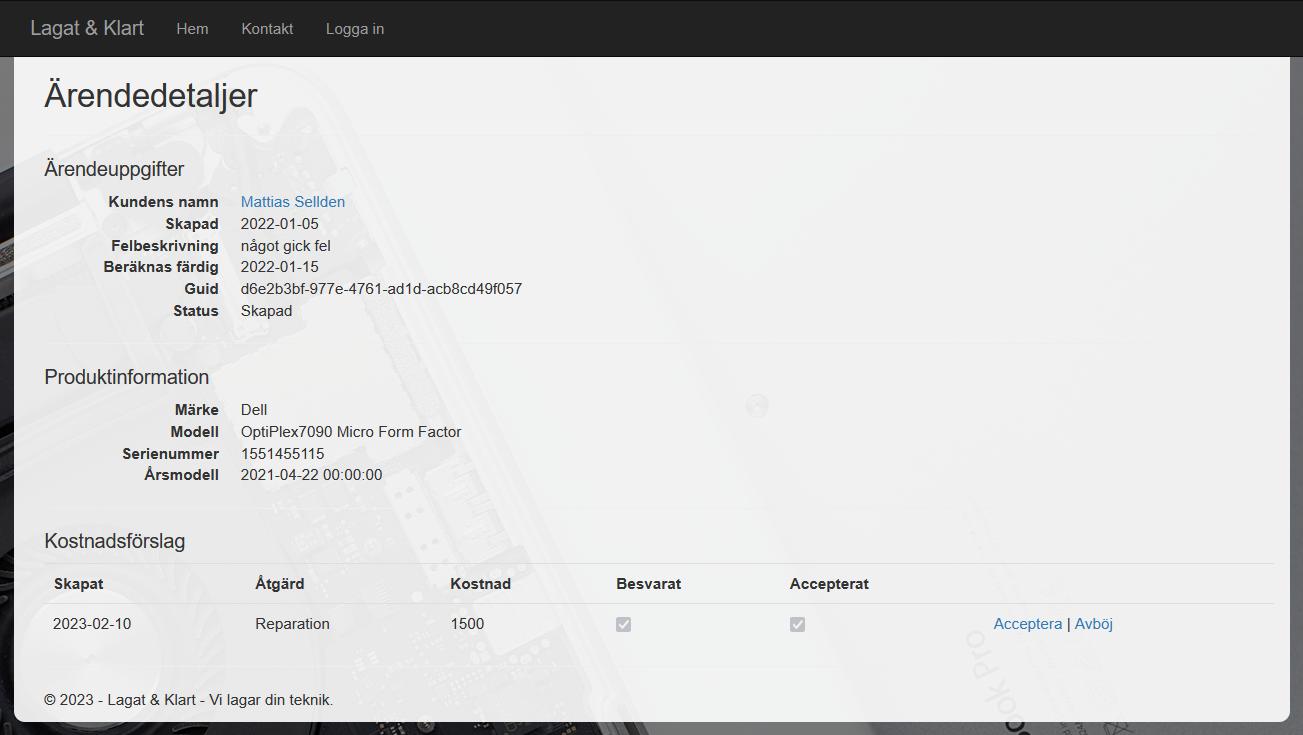Click the Märke value Dell
Image resolution: width=1303 pixels, height=735 pixels.
coord(254,410)
